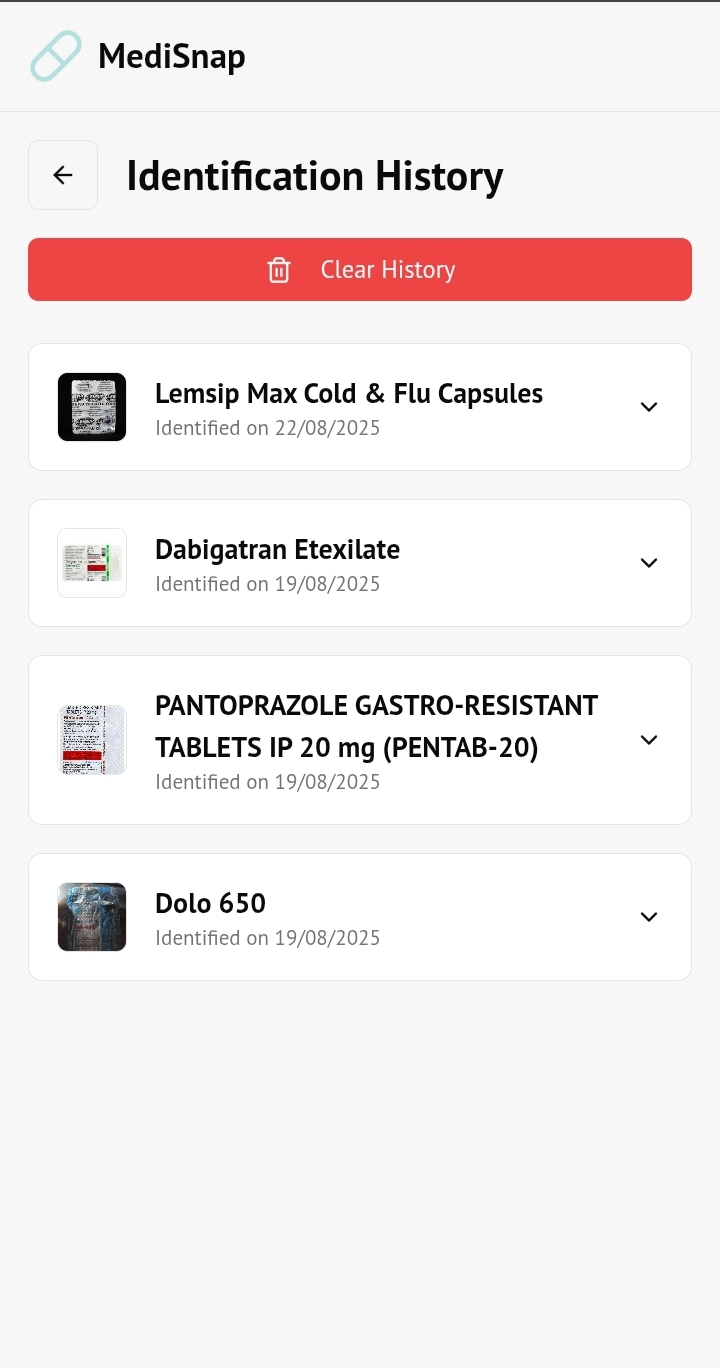720x1368 pixels.
Task: Expand the Dolo 650 entry chevron
Action: (649, 917)
